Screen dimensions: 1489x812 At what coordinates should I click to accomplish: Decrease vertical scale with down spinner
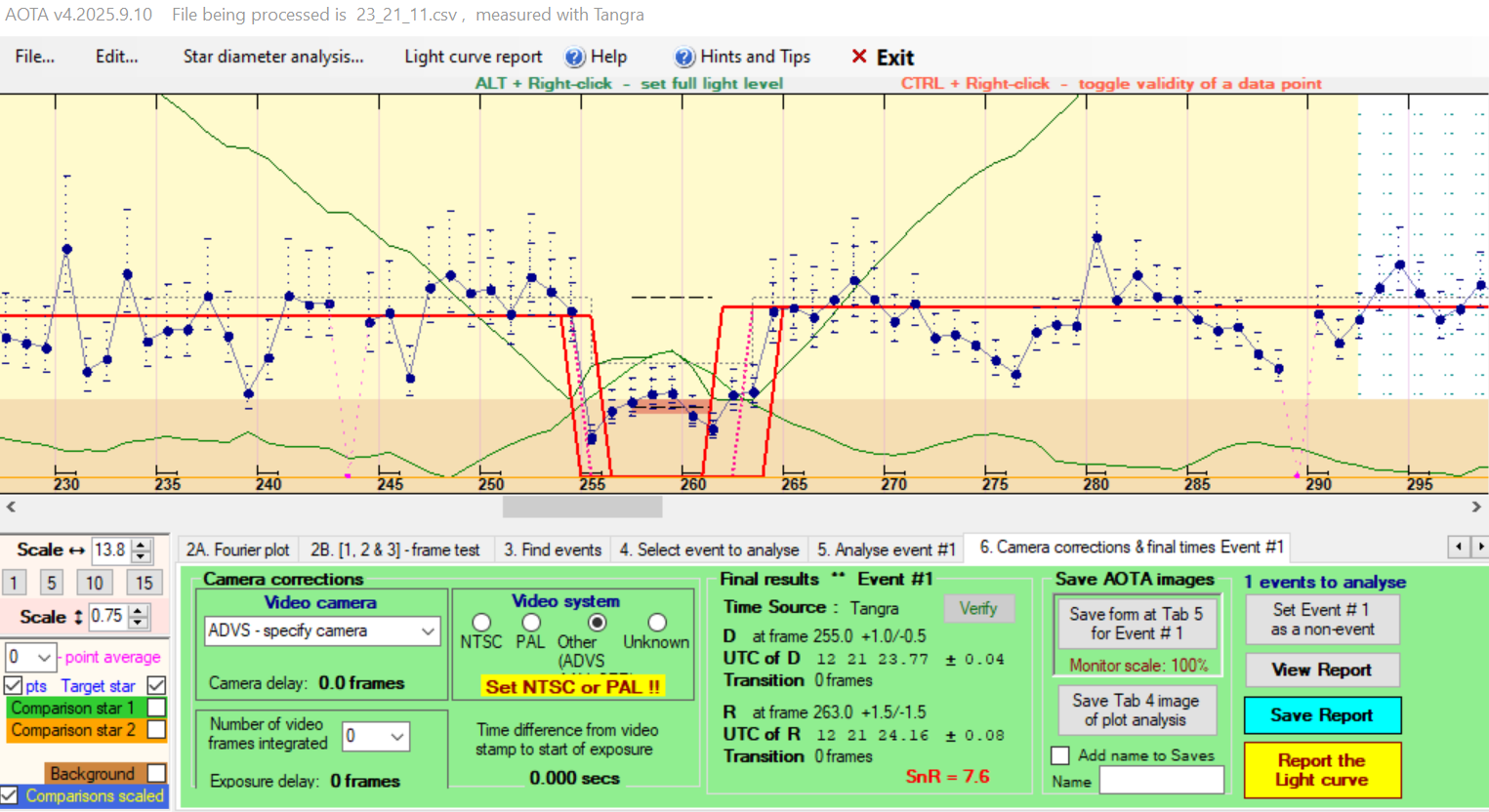pos(139,623)
